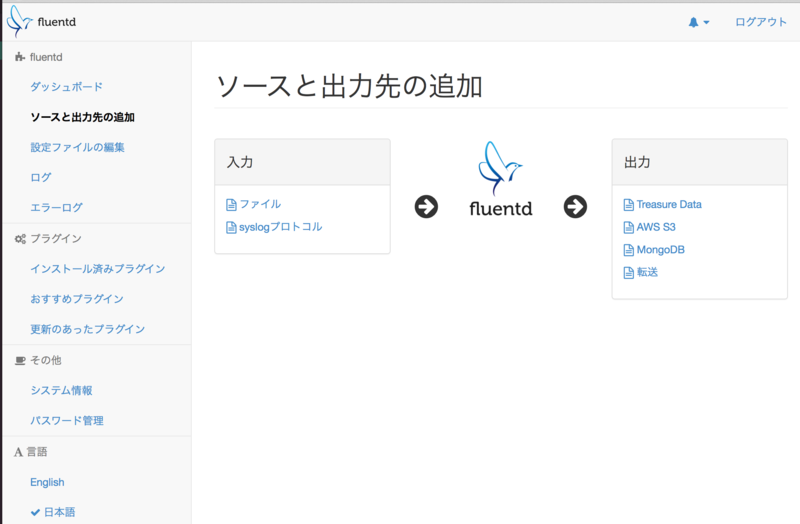
Task: Click the プラグイン section label
Action: click(56, 238)
